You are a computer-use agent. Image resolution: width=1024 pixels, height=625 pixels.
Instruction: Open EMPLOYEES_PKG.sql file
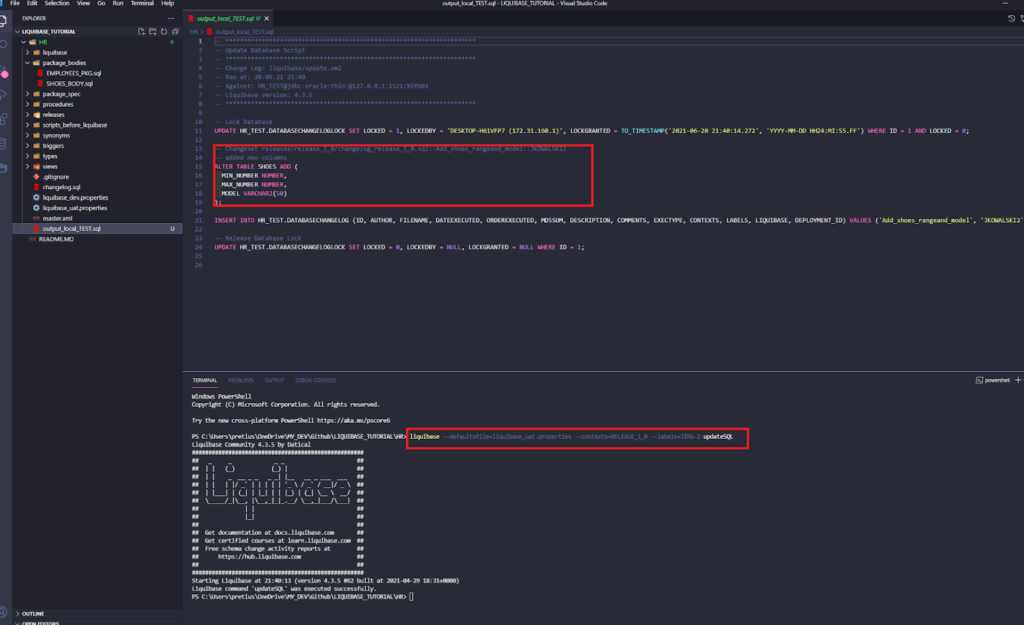97,73
